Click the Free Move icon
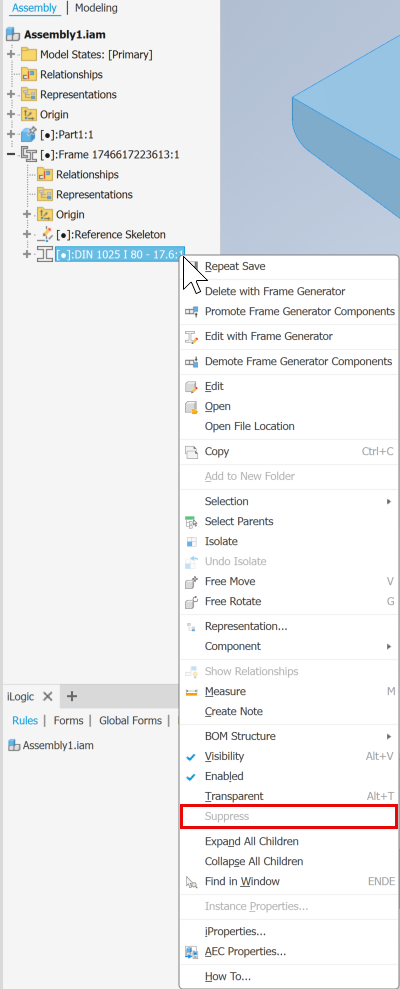The width and height of the screenshot is (400, 989). point(192,582)
